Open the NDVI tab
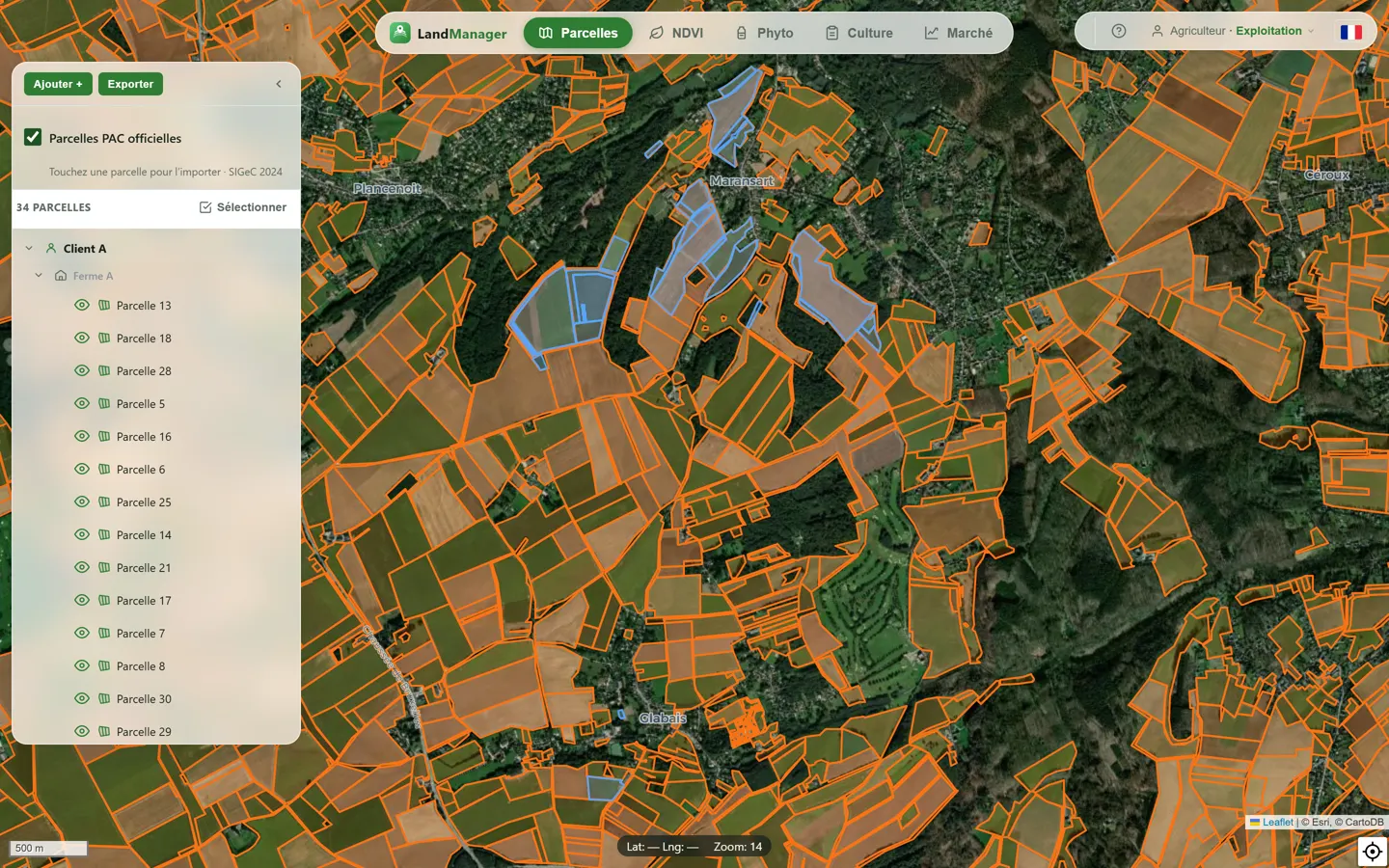1389x868 pixels. click(x=675, y=33)
